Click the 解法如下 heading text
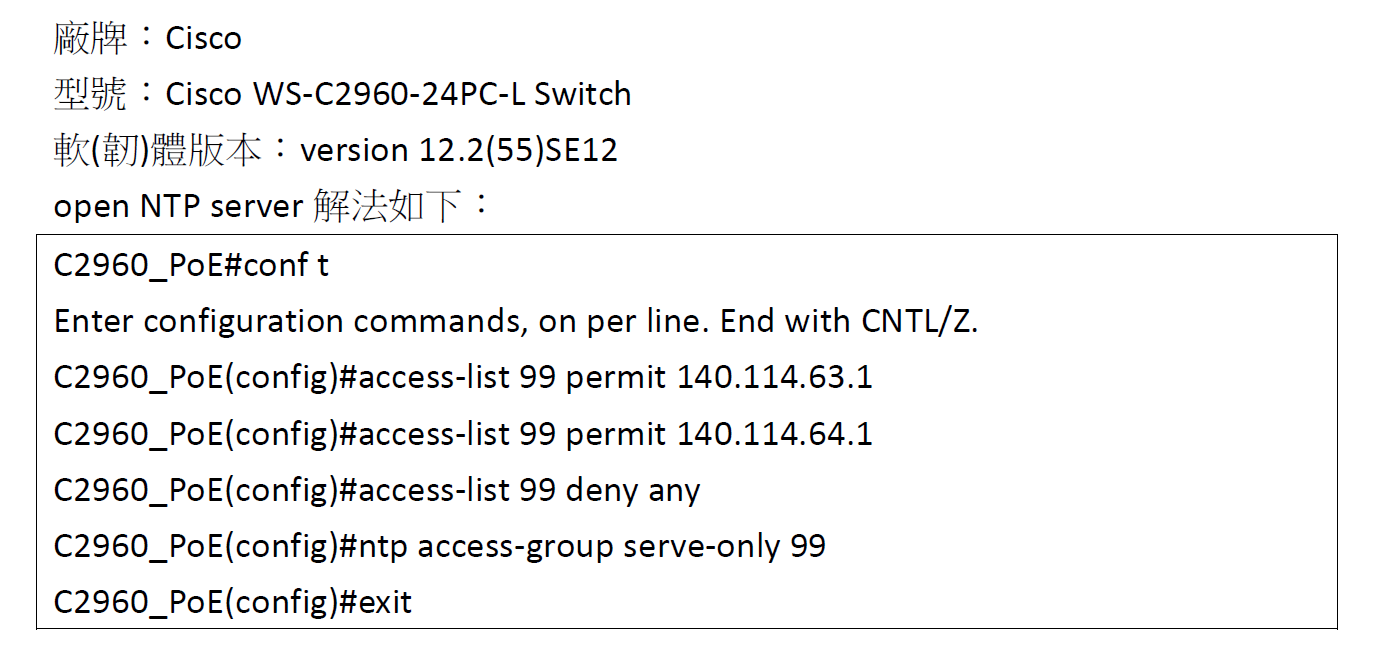This screenshot has width=1389, height=651. point(388,207)
